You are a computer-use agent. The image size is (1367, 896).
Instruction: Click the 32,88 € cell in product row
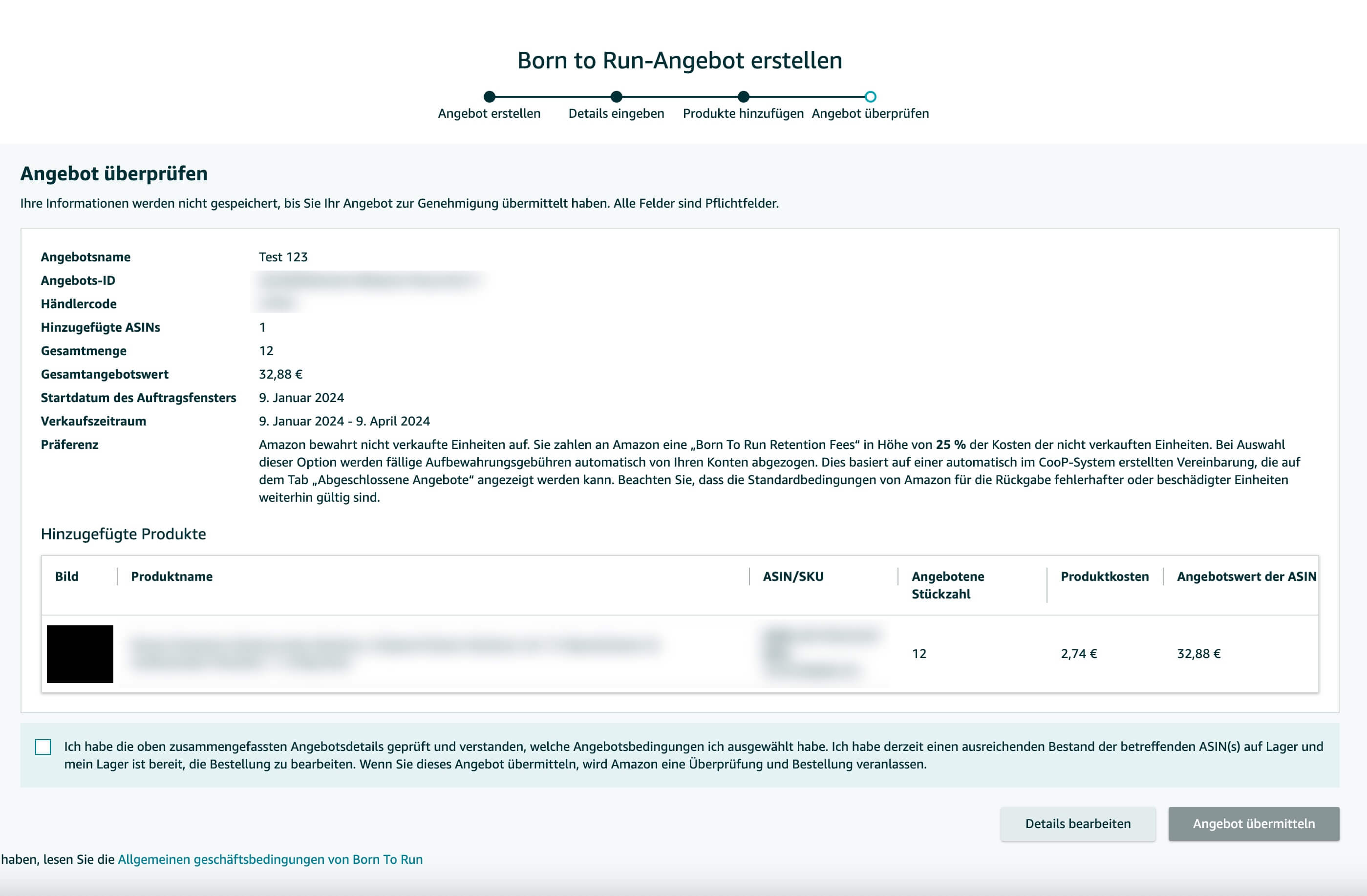[x=1199, y=654]
